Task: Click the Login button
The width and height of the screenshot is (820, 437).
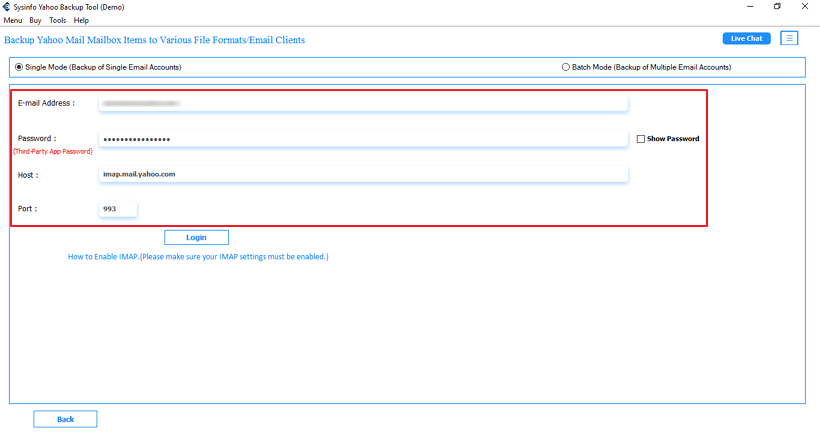Action: 196,237
